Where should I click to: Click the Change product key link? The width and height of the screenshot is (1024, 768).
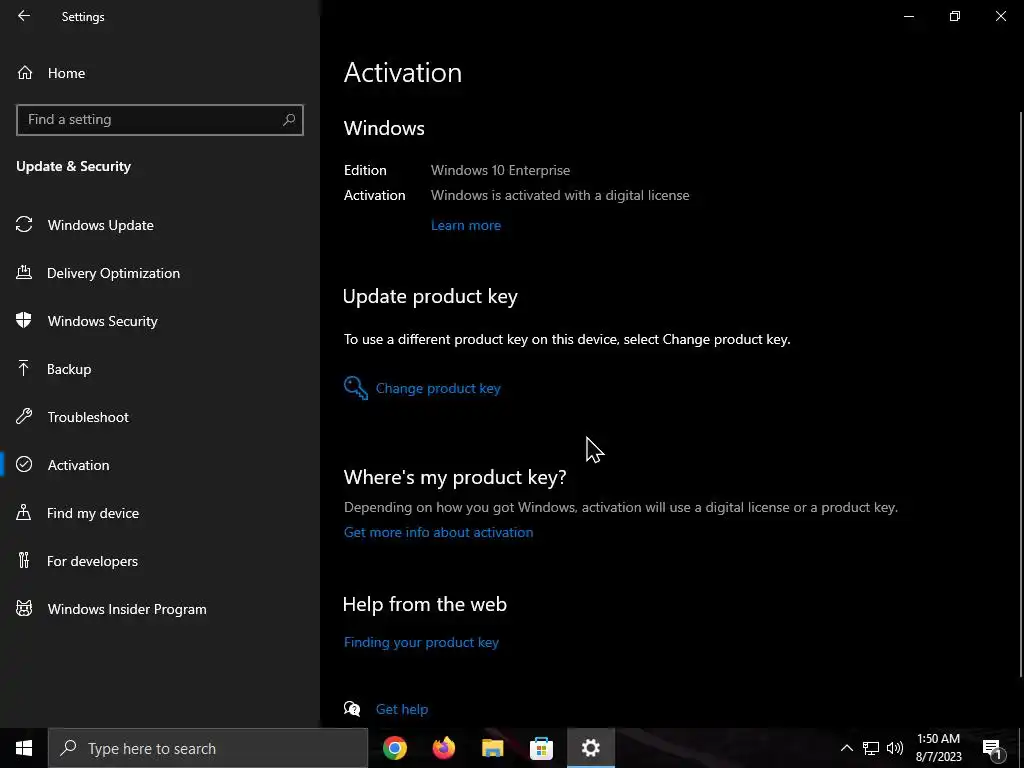pos(438,389)
